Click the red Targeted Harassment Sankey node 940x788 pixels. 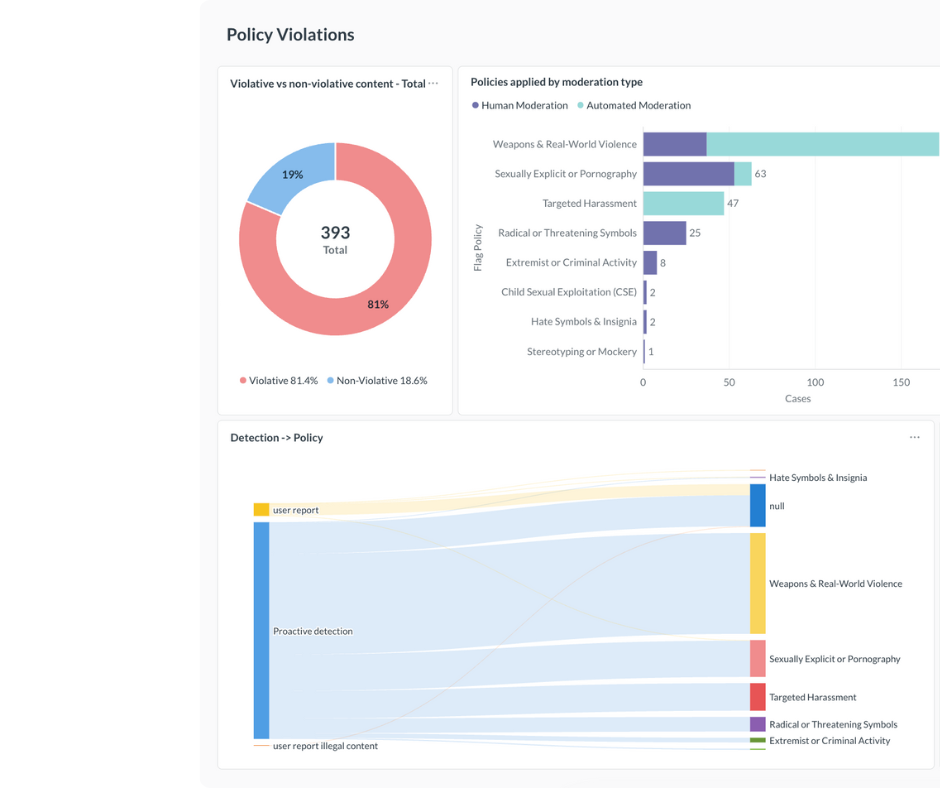tap(757, 697)
